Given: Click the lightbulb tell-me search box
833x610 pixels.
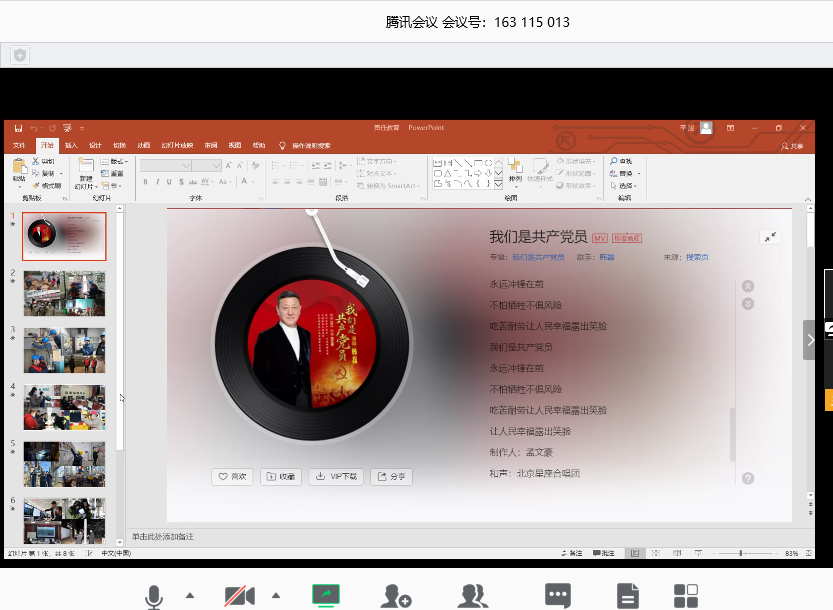Looking at the screenshot, I should 305,146.
